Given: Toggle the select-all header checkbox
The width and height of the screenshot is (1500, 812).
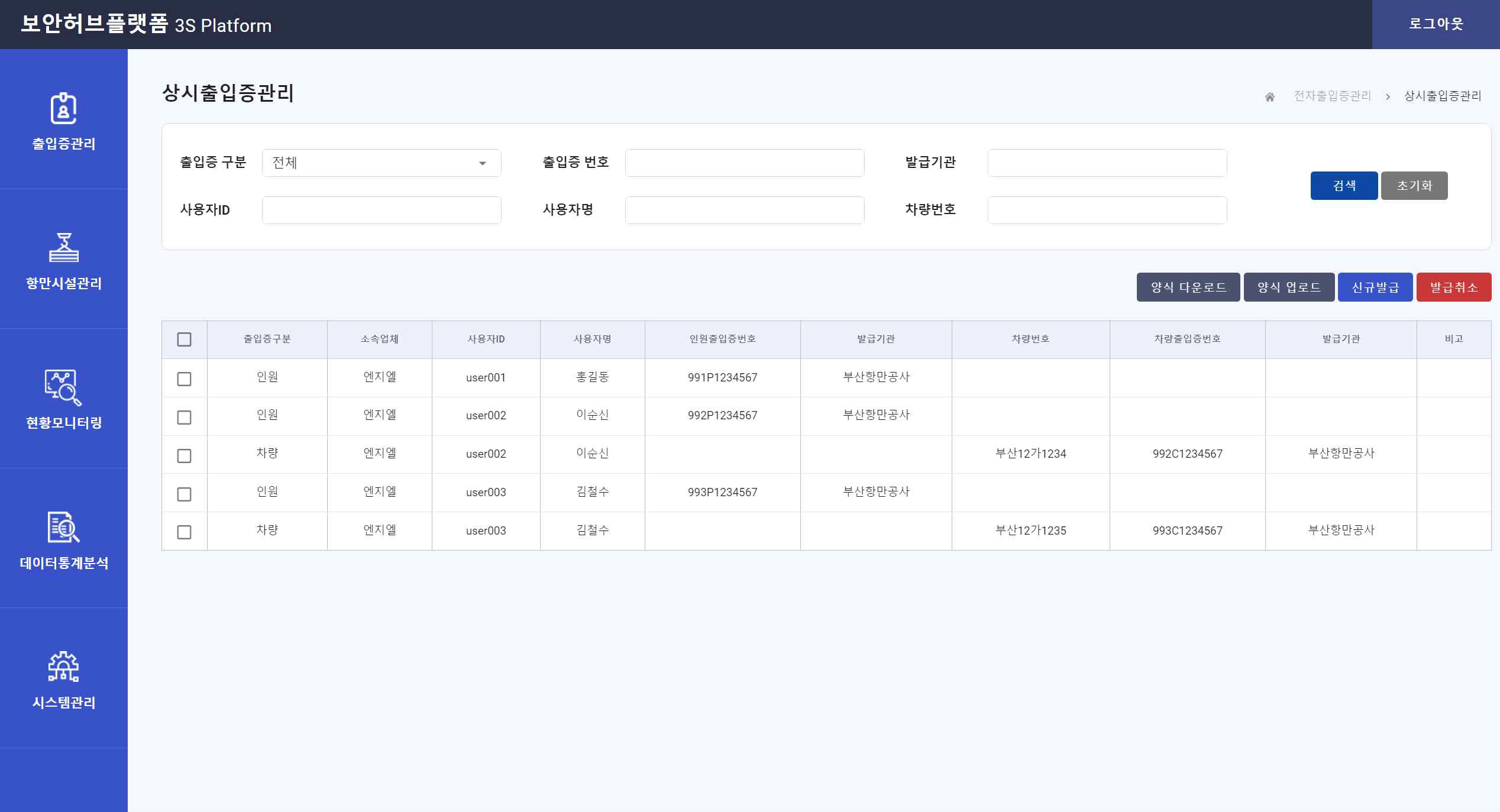Looking at the screenshot, I should click(184, 339).
